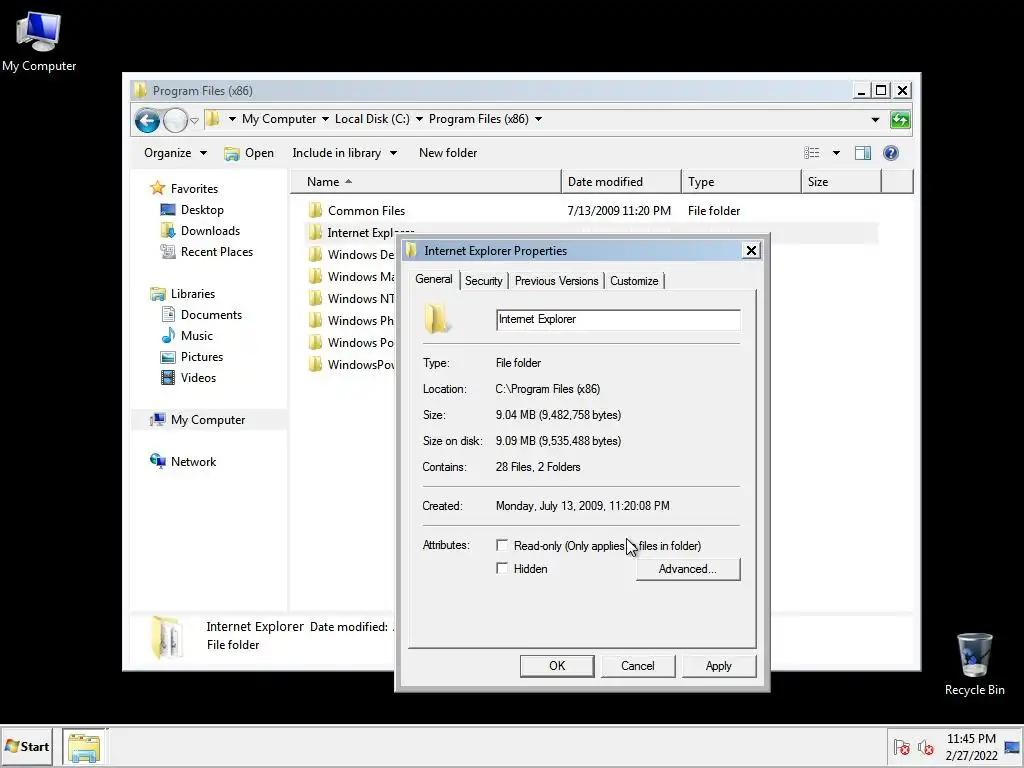
Task: Click the 7/13/2009 11:20 PM date cell
Action: (619, 210)
